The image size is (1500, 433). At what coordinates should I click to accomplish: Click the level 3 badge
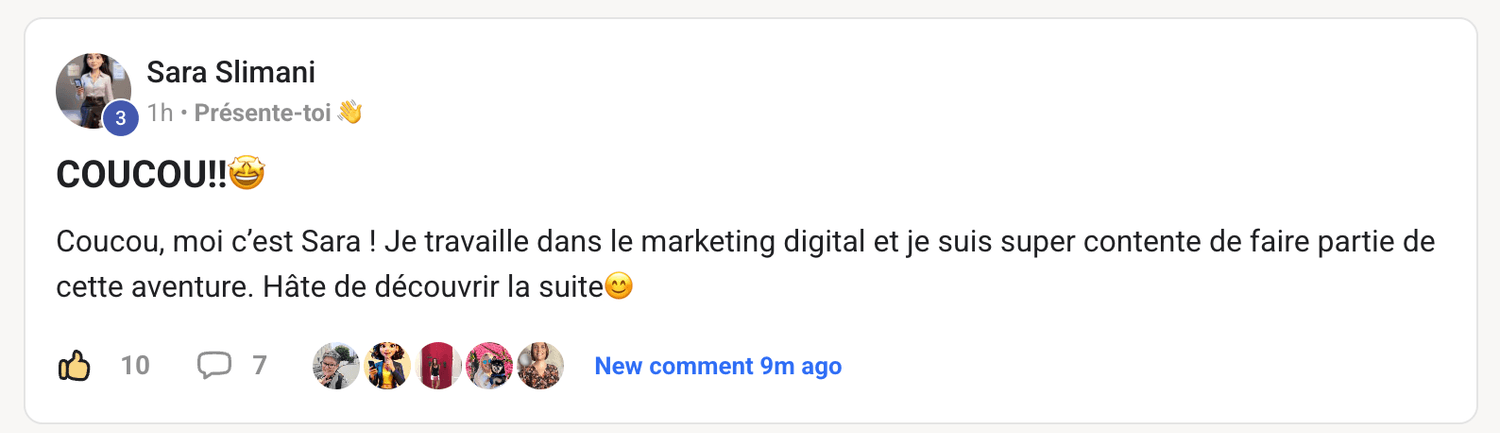121,118
